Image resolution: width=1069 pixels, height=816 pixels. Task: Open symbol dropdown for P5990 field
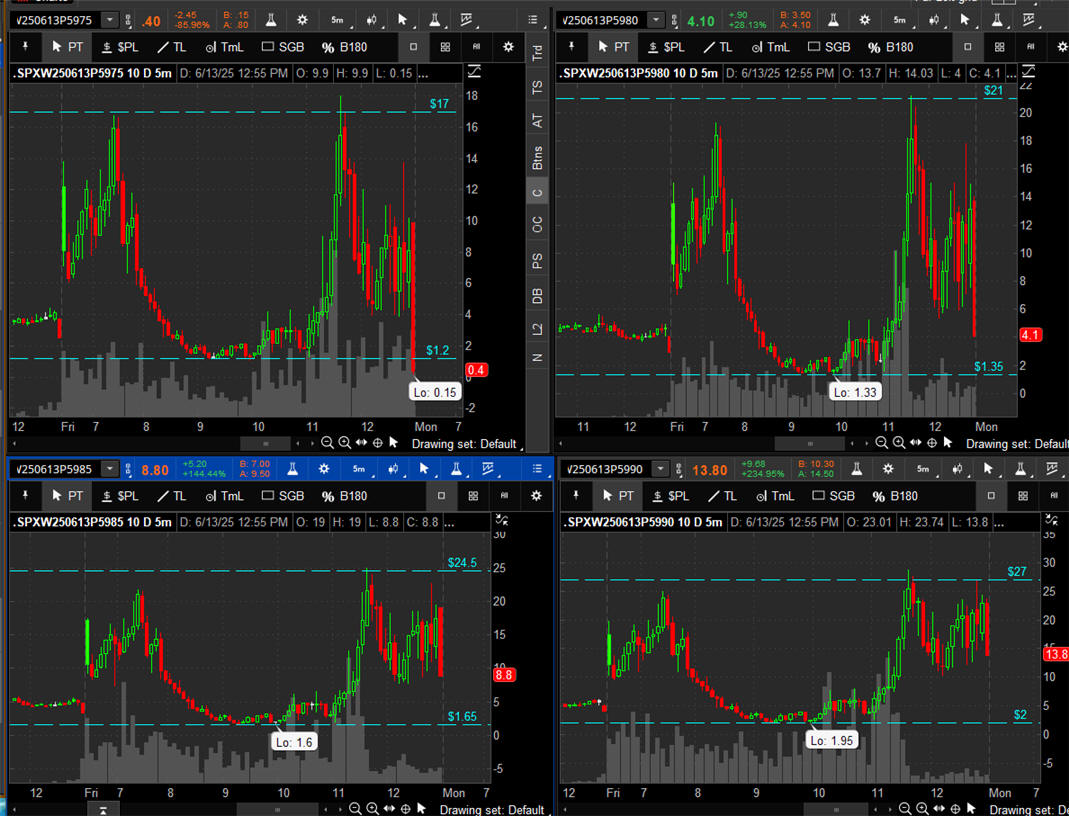[x=660, y=469]
